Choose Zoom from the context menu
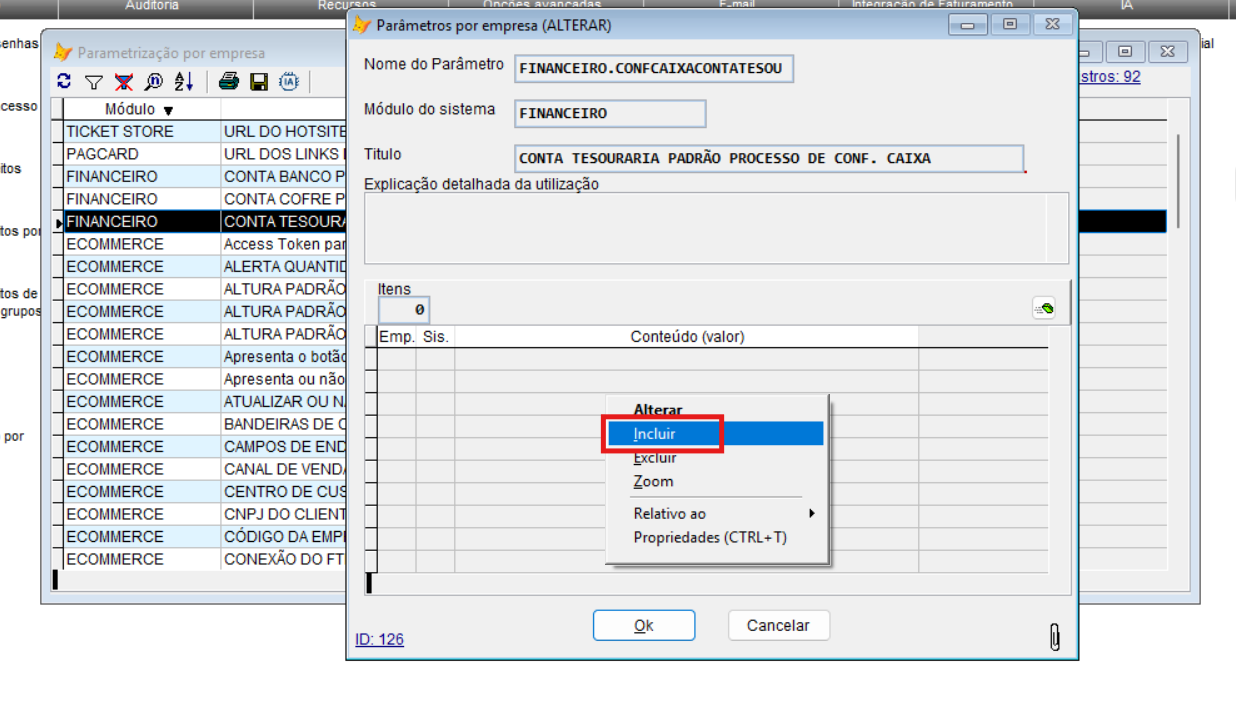This screenshot has height=718, width=1236. click(653, 482)
